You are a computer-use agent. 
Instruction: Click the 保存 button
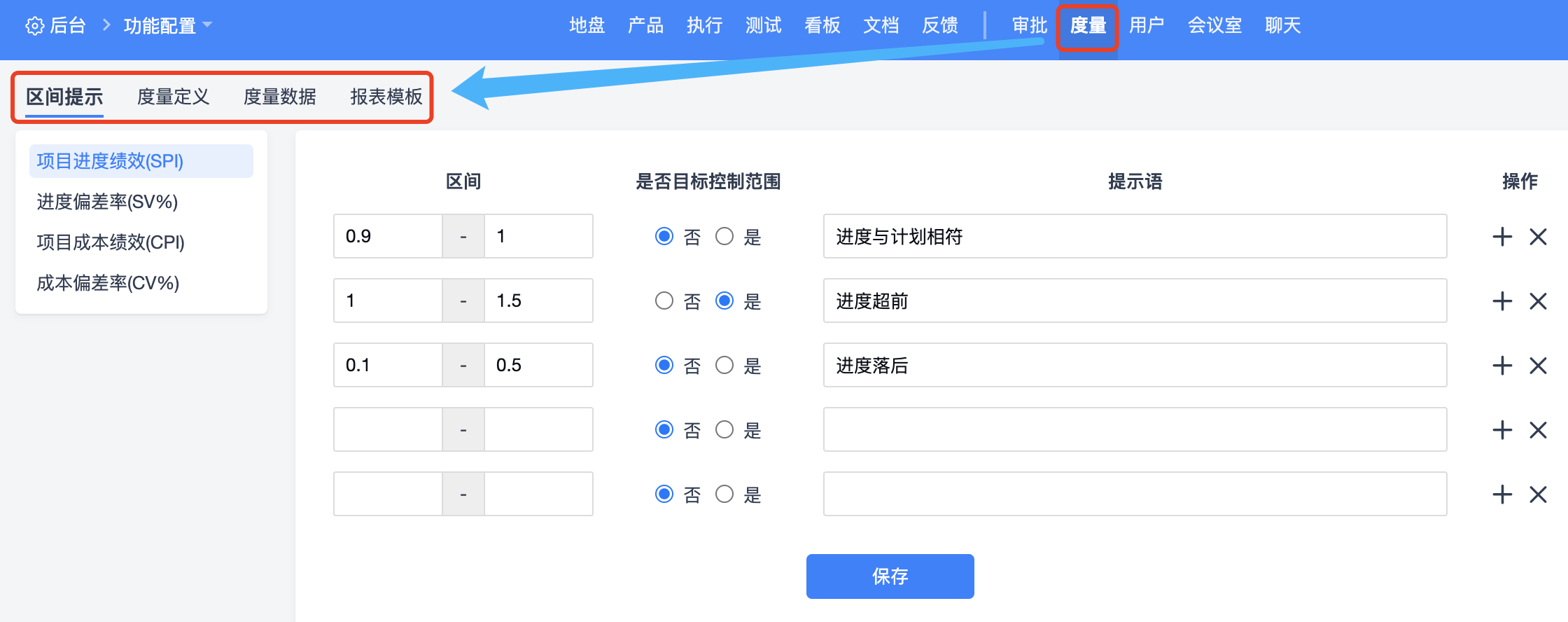click(890, 576)
